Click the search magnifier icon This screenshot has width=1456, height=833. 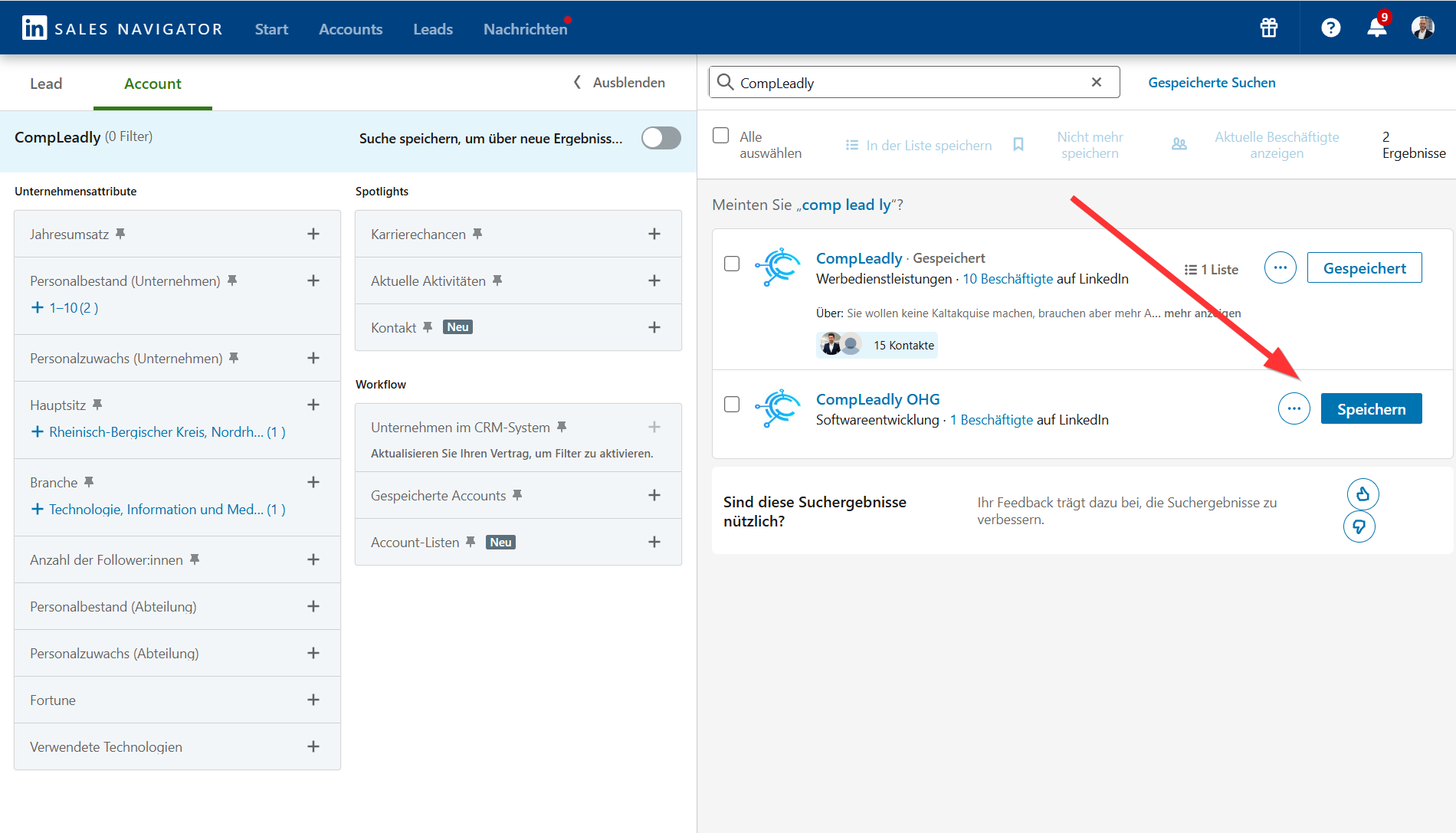[x=725, y=82]
